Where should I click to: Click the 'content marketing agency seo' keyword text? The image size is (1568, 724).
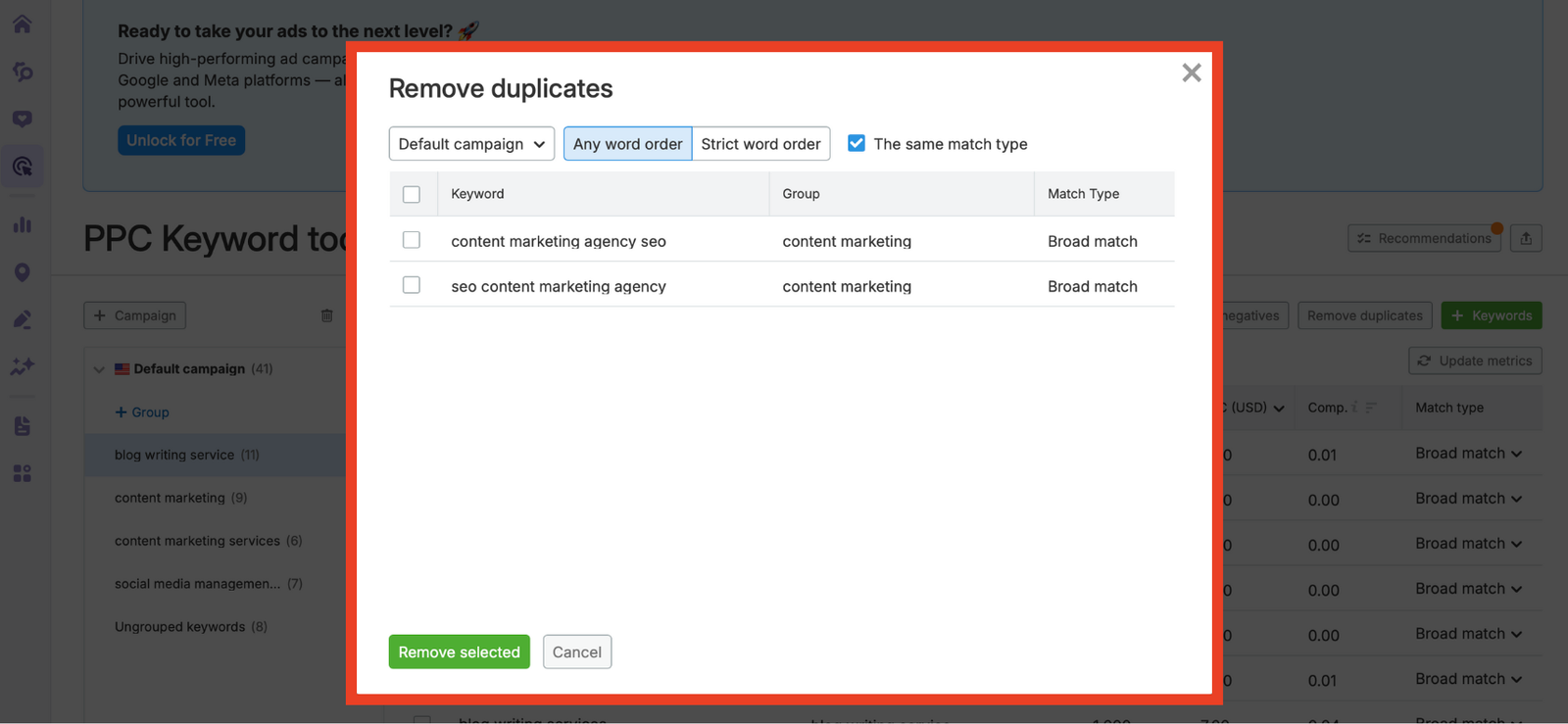(559, 241)
